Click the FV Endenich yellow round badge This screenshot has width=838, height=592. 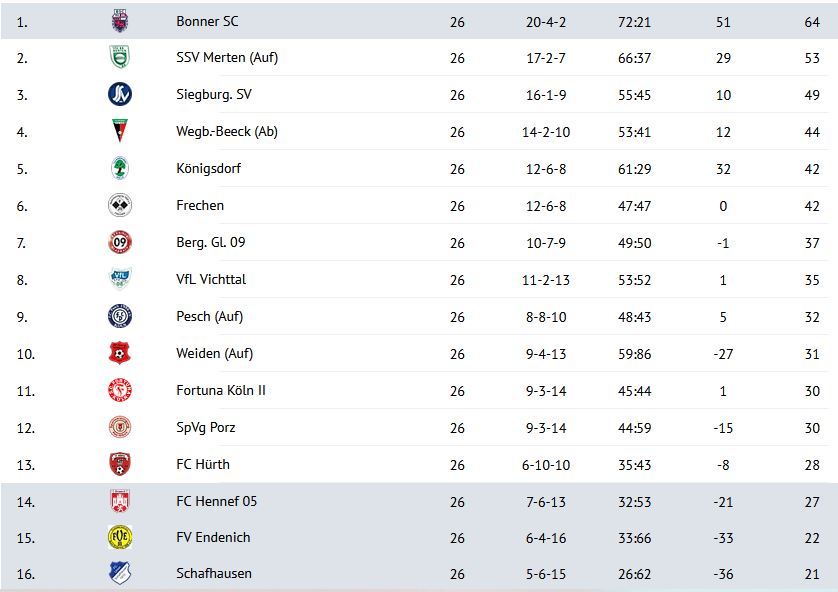120,537
